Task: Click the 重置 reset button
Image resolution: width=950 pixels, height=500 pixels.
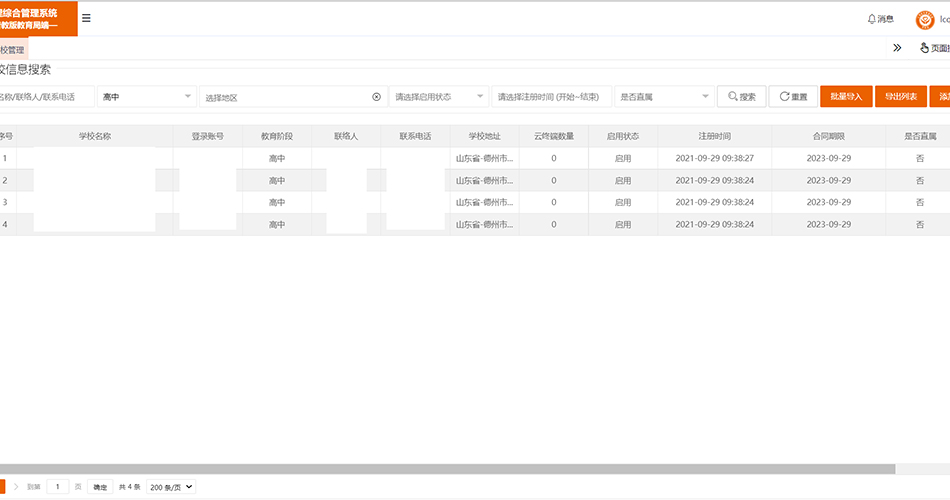Action: click(793, 97)
